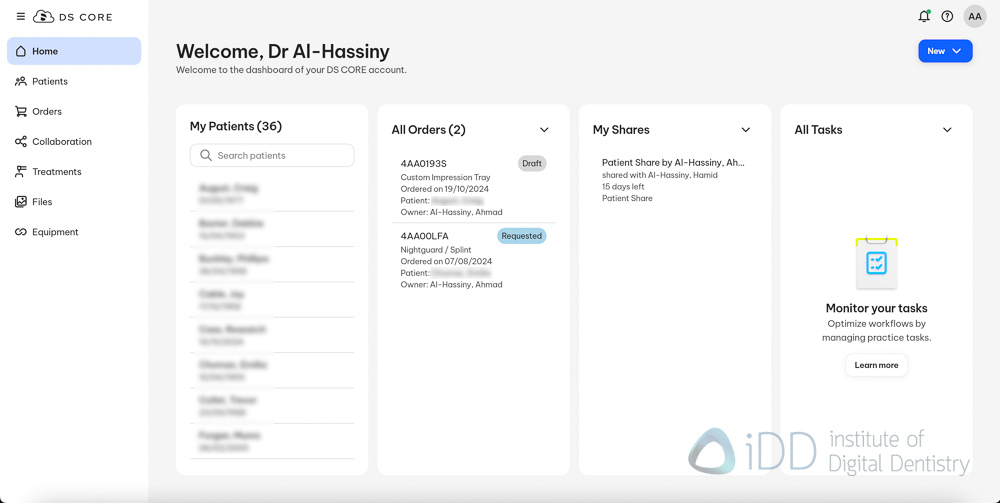
Task: Click the Patients sidebar icon
Action: click(21, 81)
